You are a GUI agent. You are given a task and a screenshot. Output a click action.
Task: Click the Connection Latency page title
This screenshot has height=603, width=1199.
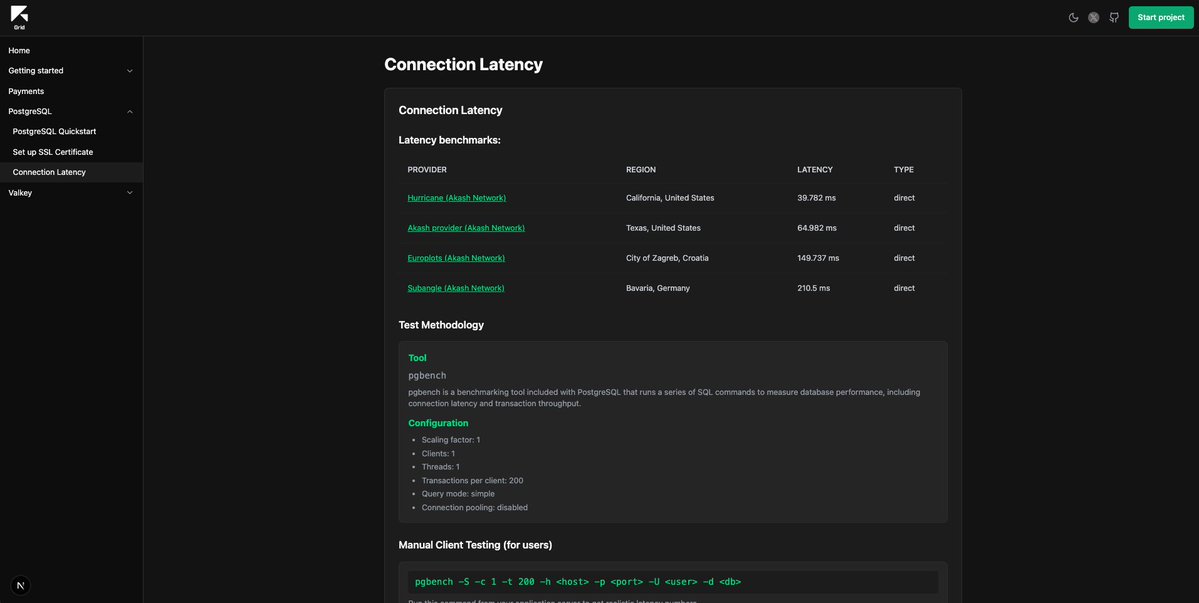[463, 64]
